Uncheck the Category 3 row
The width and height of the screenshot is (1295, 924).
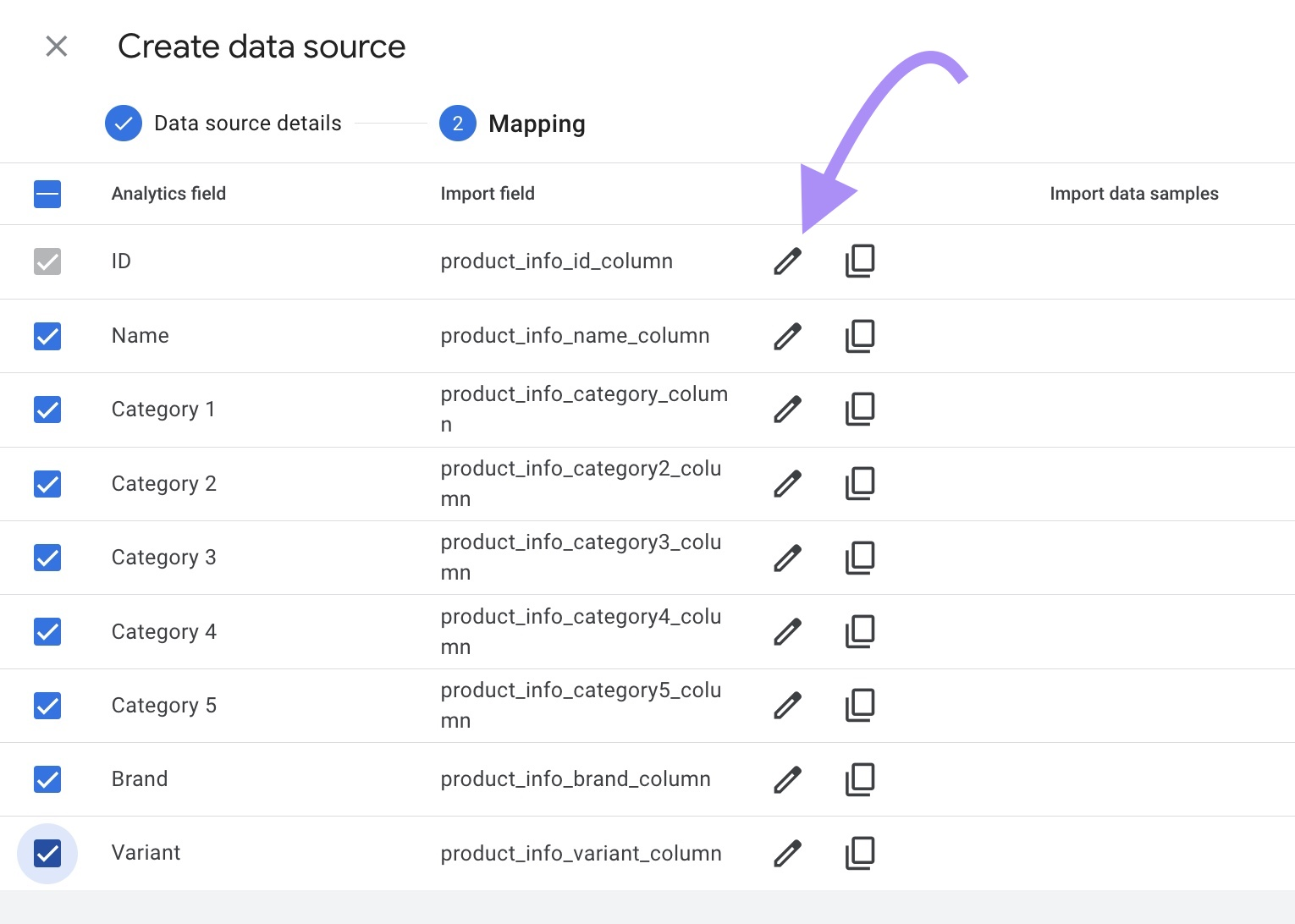[x=47, y=558]
